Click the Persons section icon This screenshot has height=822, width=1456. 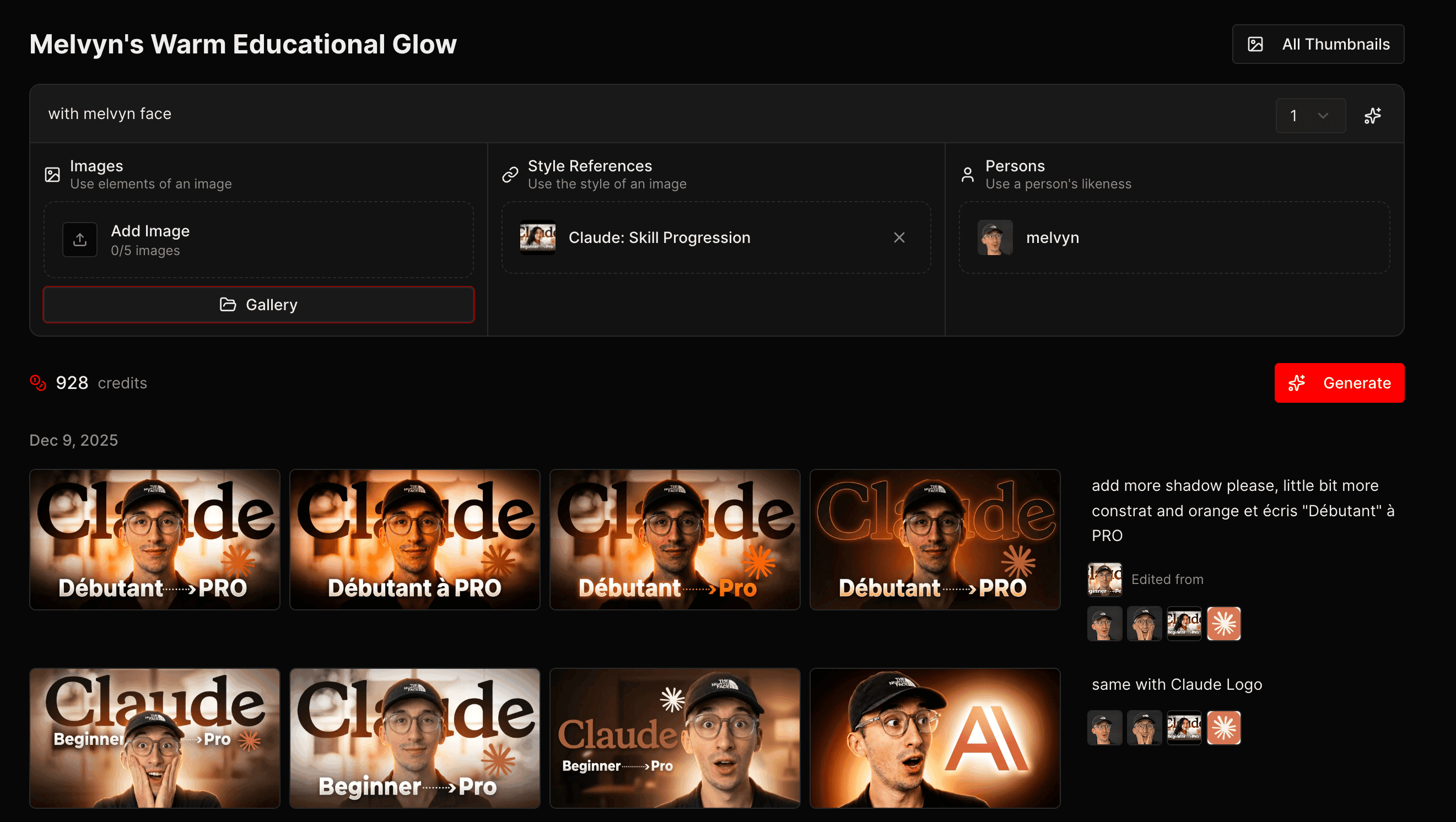pyautogui.click(x=967, y=175)
